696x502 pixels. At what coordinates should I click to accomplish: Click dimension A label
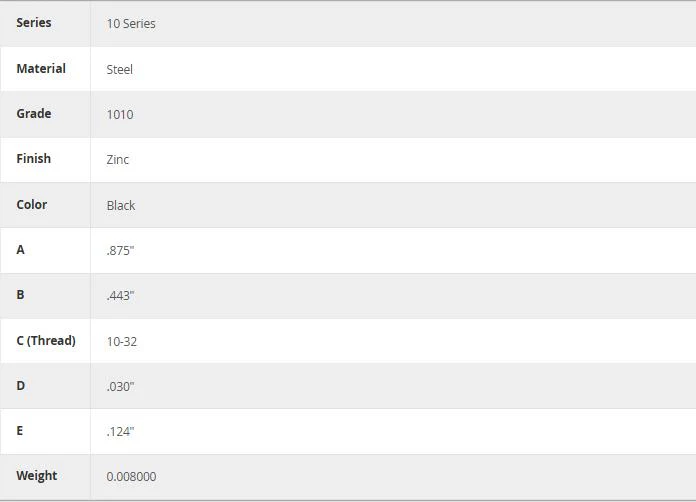20,249
